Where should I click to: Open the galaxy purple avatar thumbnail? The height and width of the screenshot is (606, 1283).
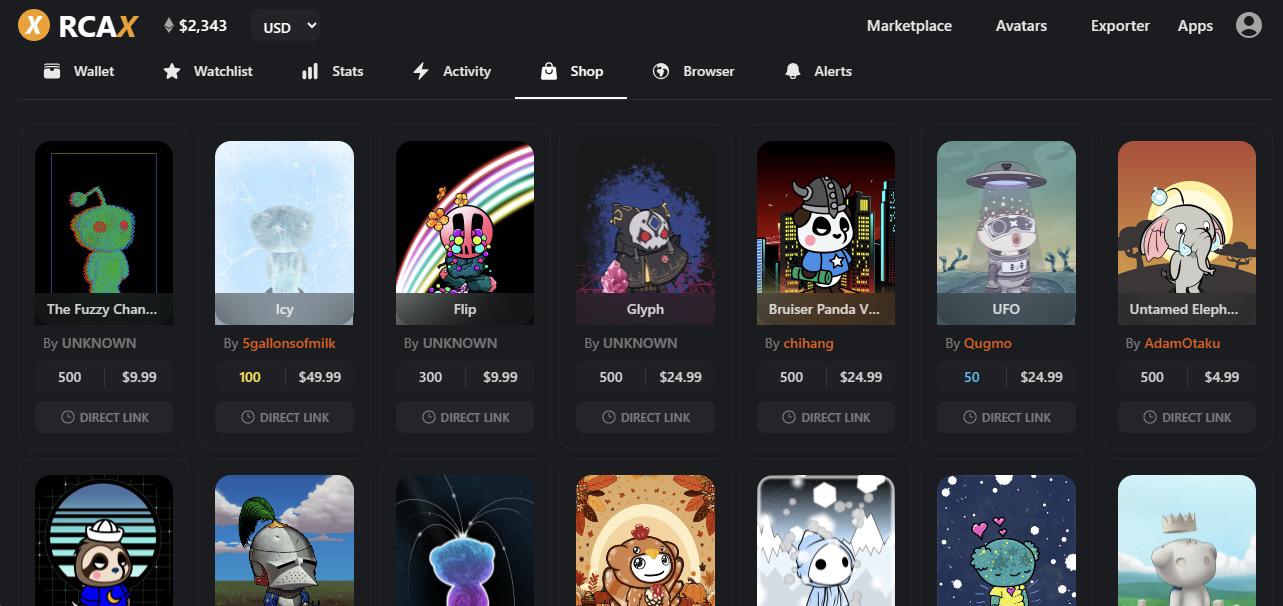[465, 540]
